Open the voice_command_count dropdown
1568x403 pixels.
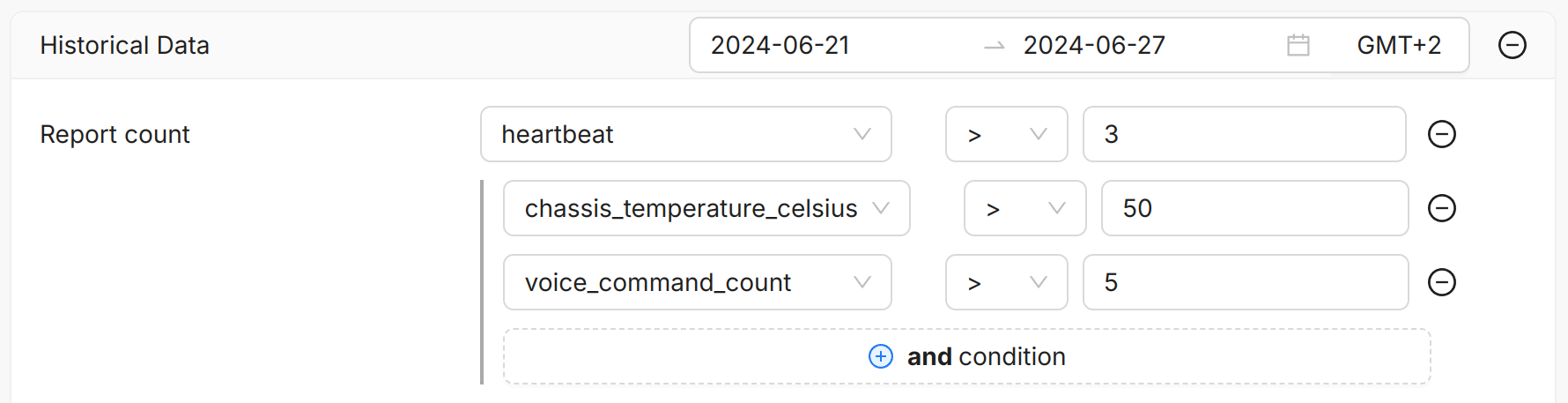697,282
